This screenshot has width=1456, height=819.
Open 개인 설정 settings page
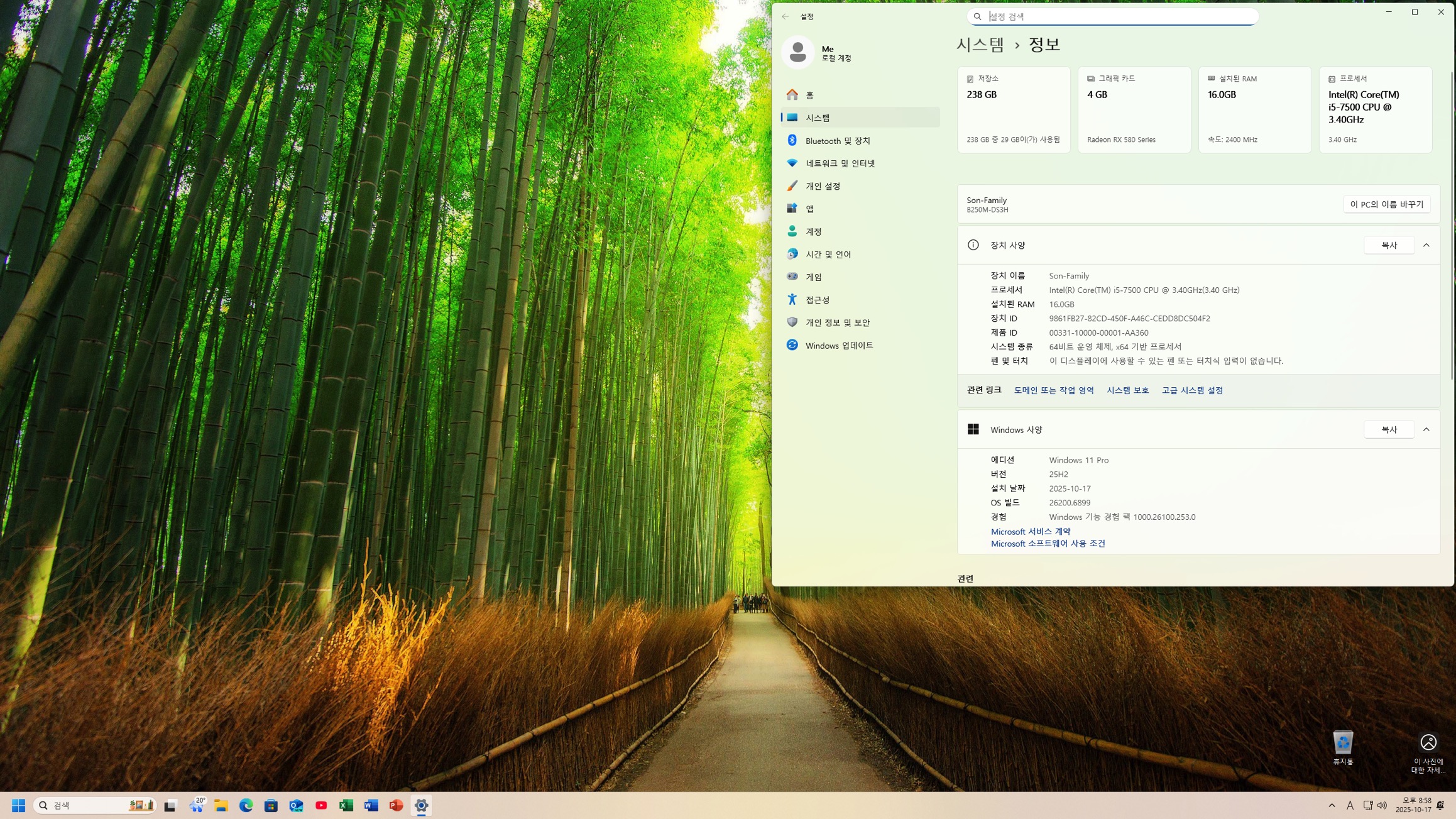(x=823, y=186)
